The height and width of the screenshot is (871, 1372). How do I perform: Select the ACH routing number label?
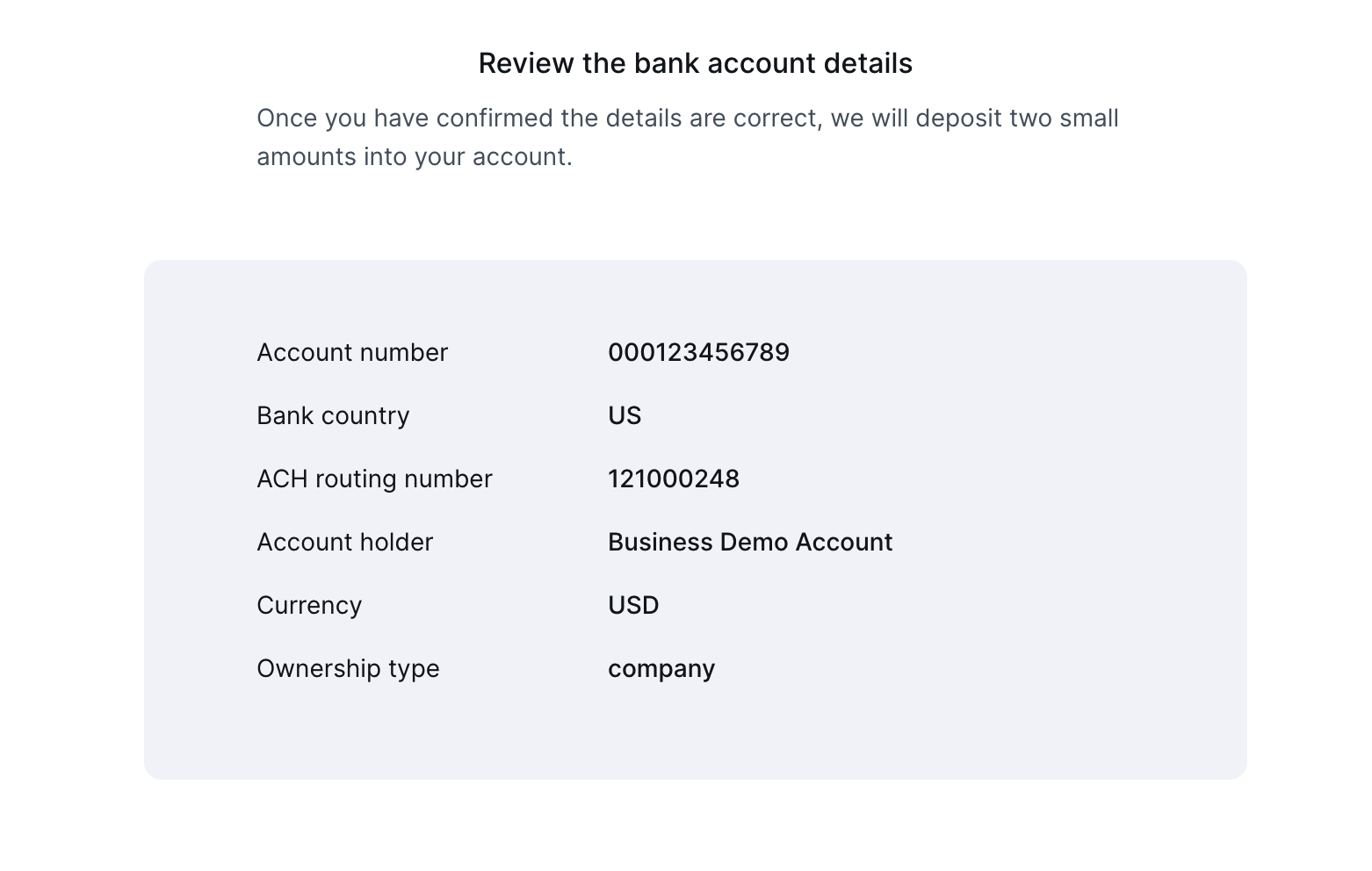coord(374,479)
